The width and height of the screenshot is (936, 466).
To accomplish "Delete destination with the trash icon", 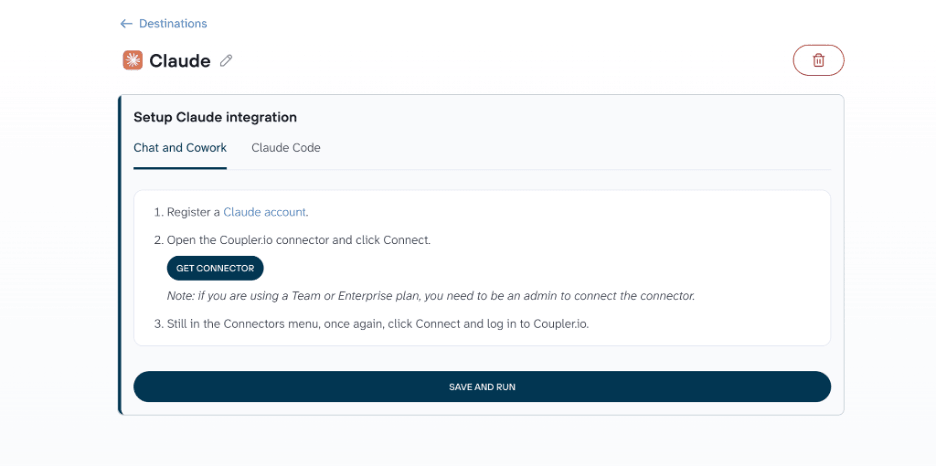I will tap(818, 60).
